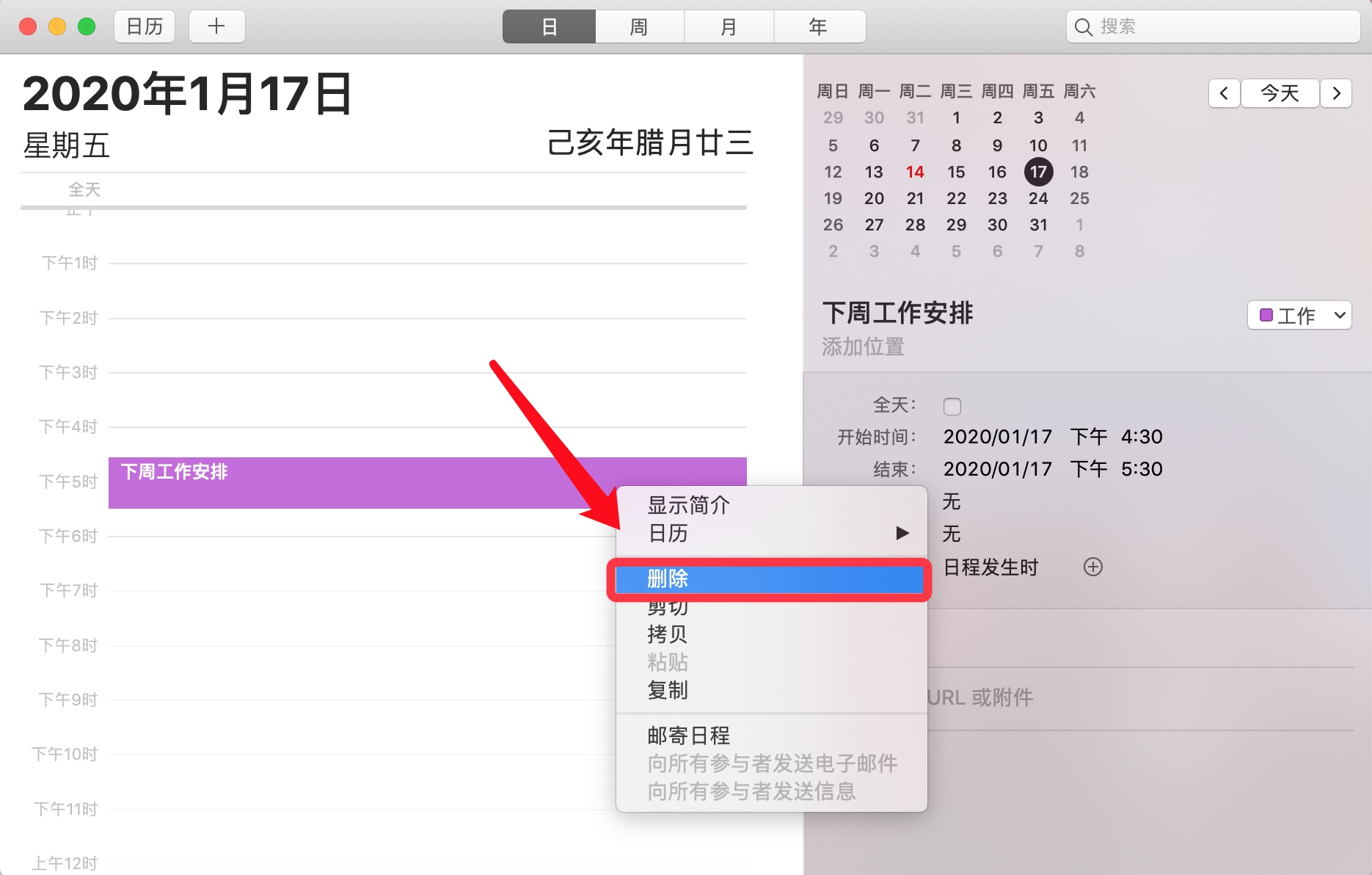Click the 今天 today button
The width and height of the screenshot is (1372, 875).
1280,93
